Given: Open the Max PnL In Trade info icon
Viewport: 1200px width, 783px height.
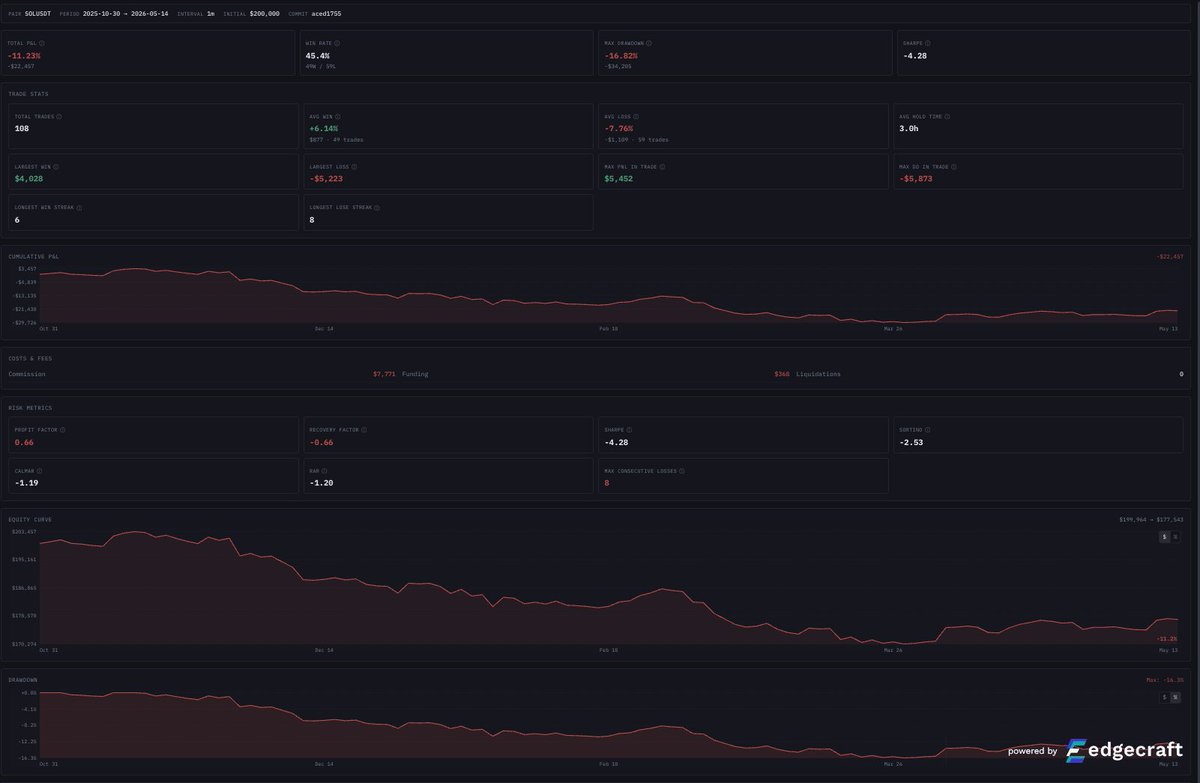Looking at the screenshot, I should (660, 166).
